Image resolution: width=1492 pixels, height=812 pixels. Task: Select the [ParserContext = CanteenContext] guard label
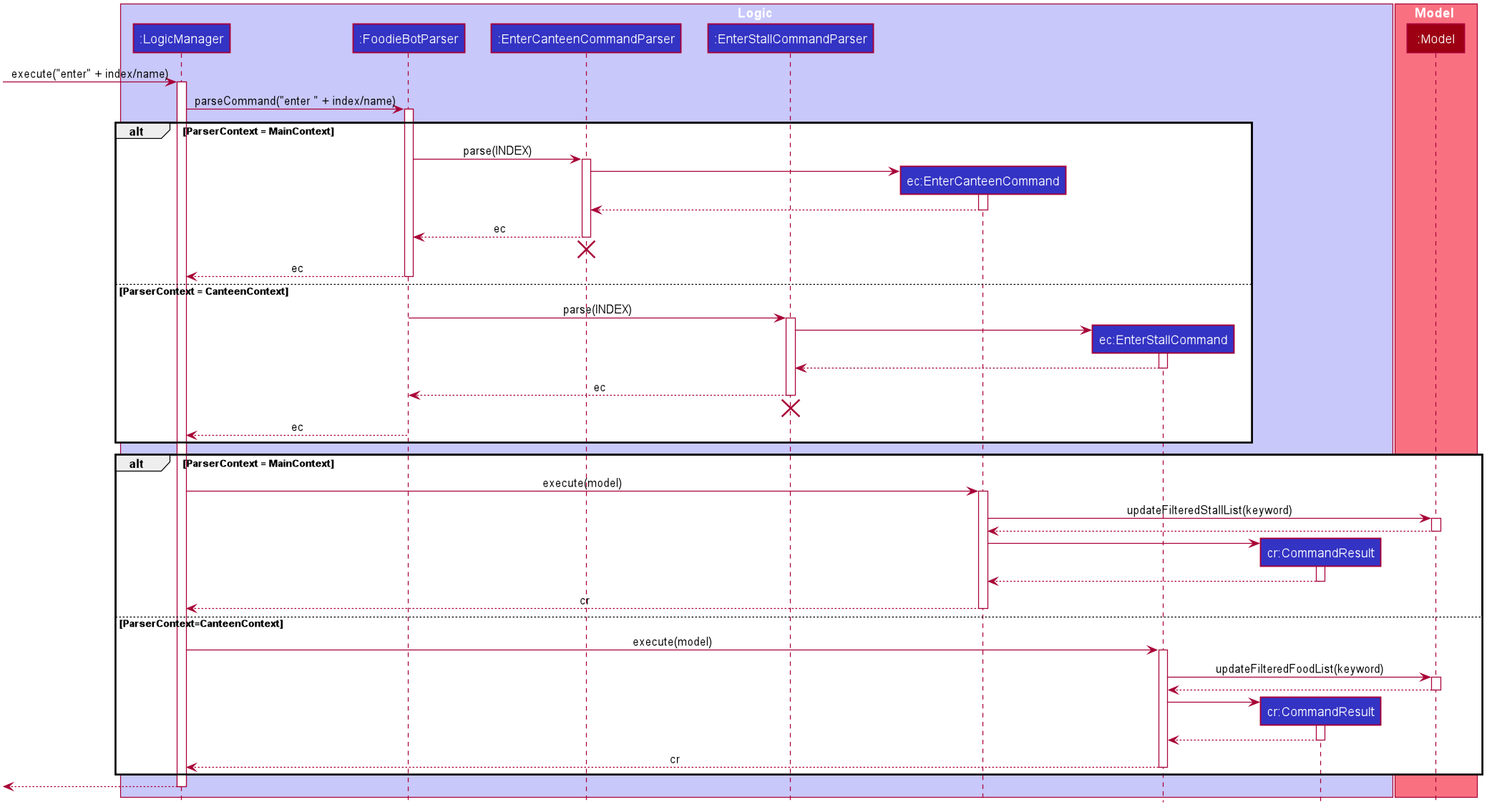(x=204, y=291)
